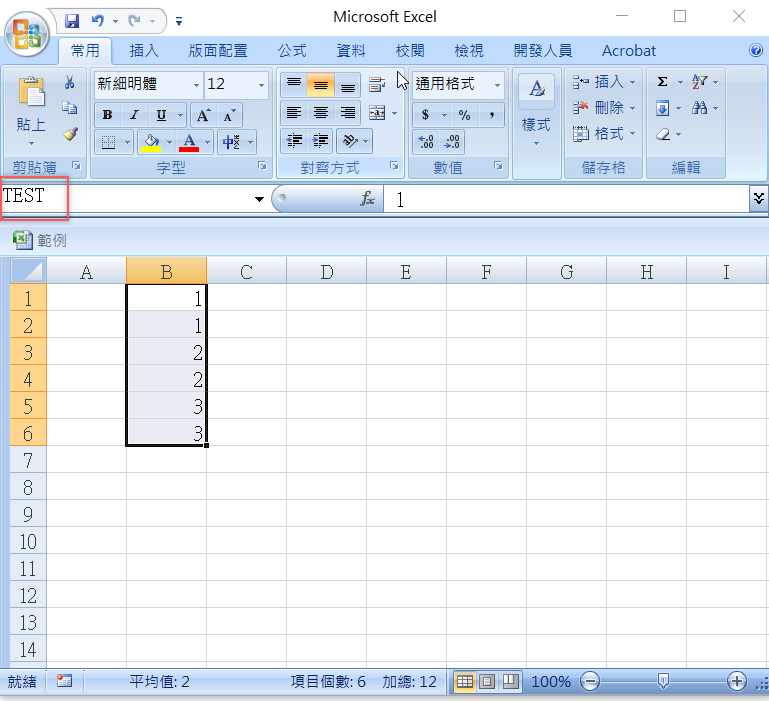Click the Increase Font Size icon
Viewport: 769px width, 701px height.
pos(203,115)
